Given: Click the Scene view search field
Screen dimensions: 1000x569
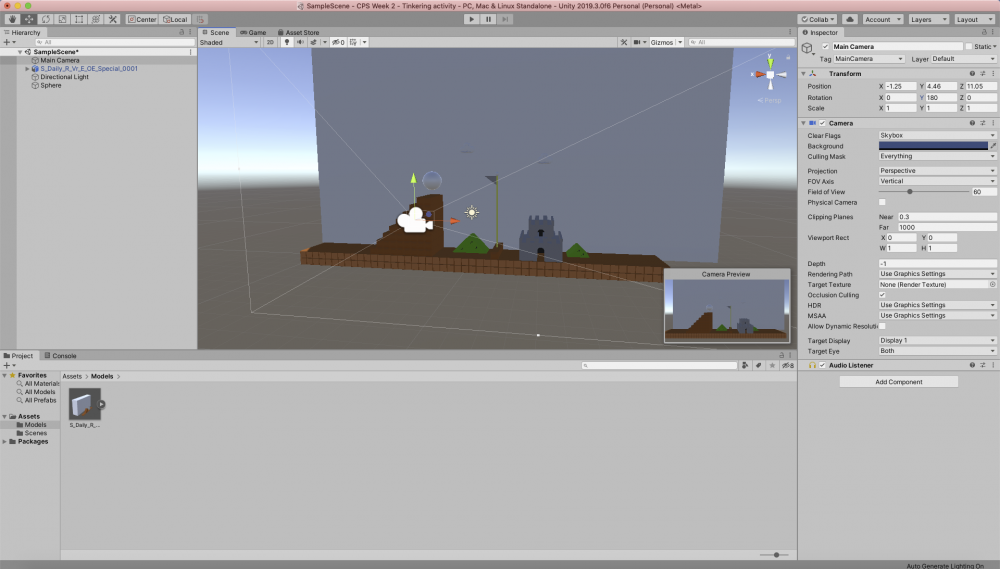Looking at the screenshot, I should click(741, 42).
